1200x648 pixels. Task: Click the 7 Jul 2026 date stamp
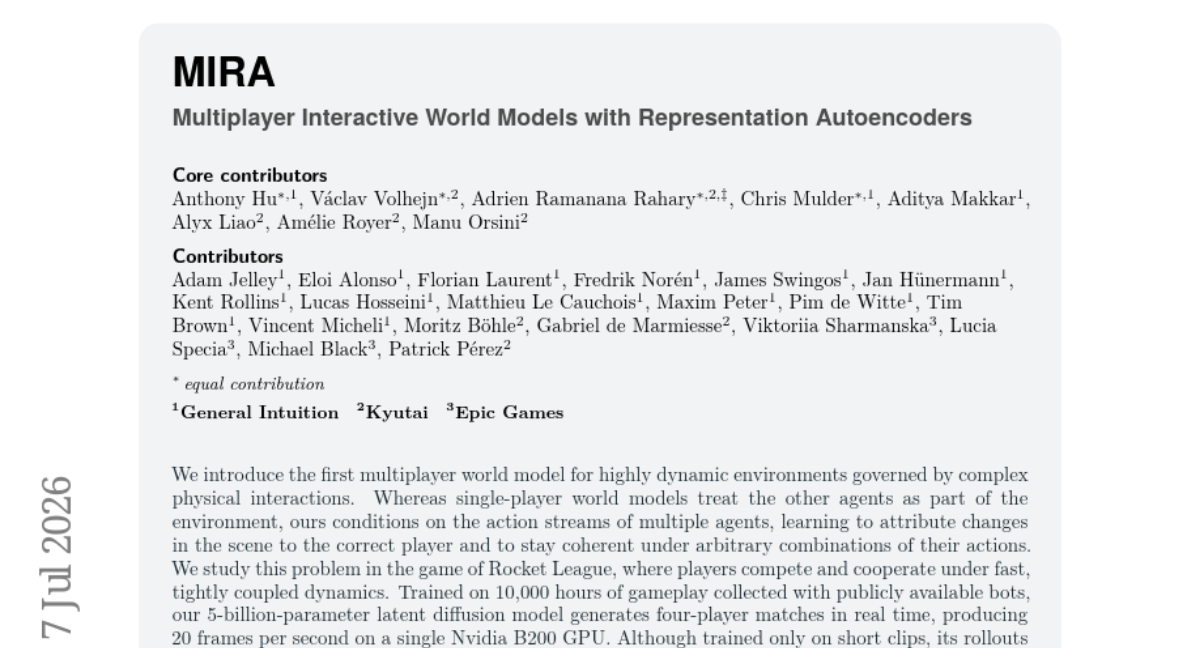(x=56, y=557)
